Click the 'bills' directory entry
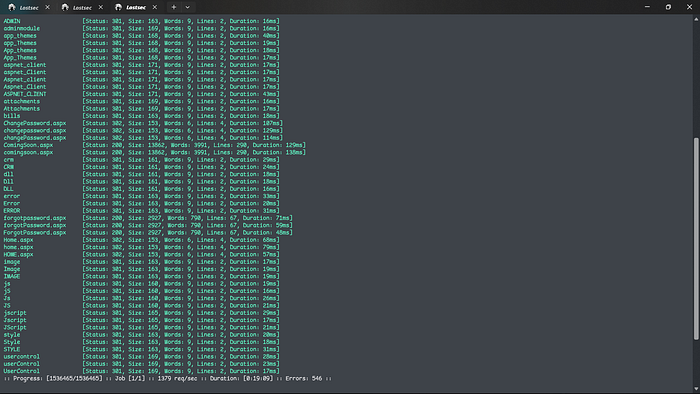Viewport: 700px width, 394px height. 12,116
